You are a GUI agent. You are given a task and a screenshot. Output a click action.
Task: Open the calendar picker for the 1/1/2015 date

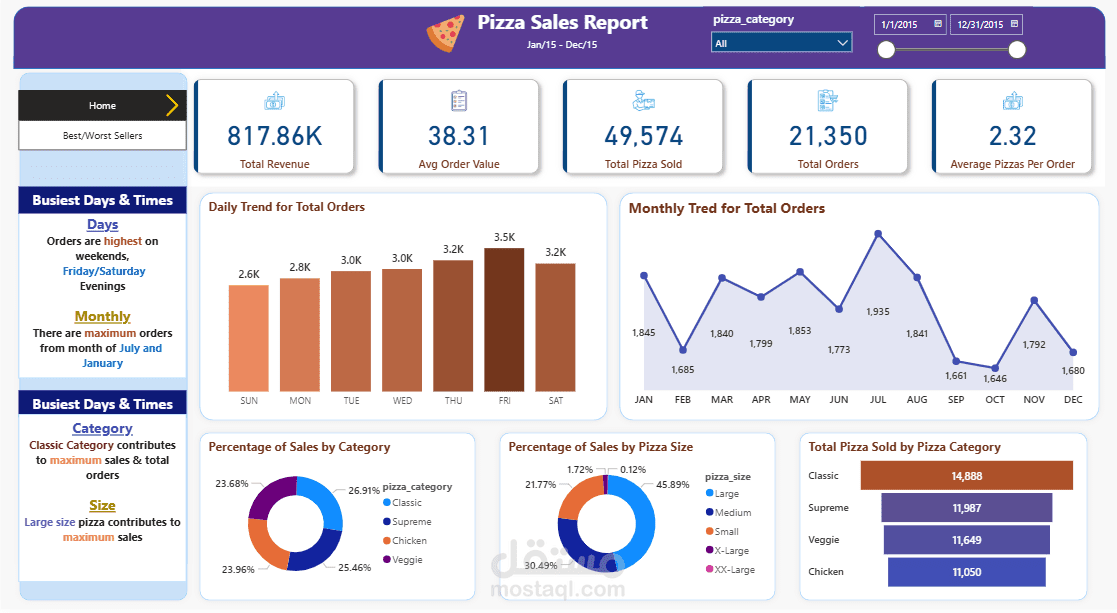click(935, 23)
